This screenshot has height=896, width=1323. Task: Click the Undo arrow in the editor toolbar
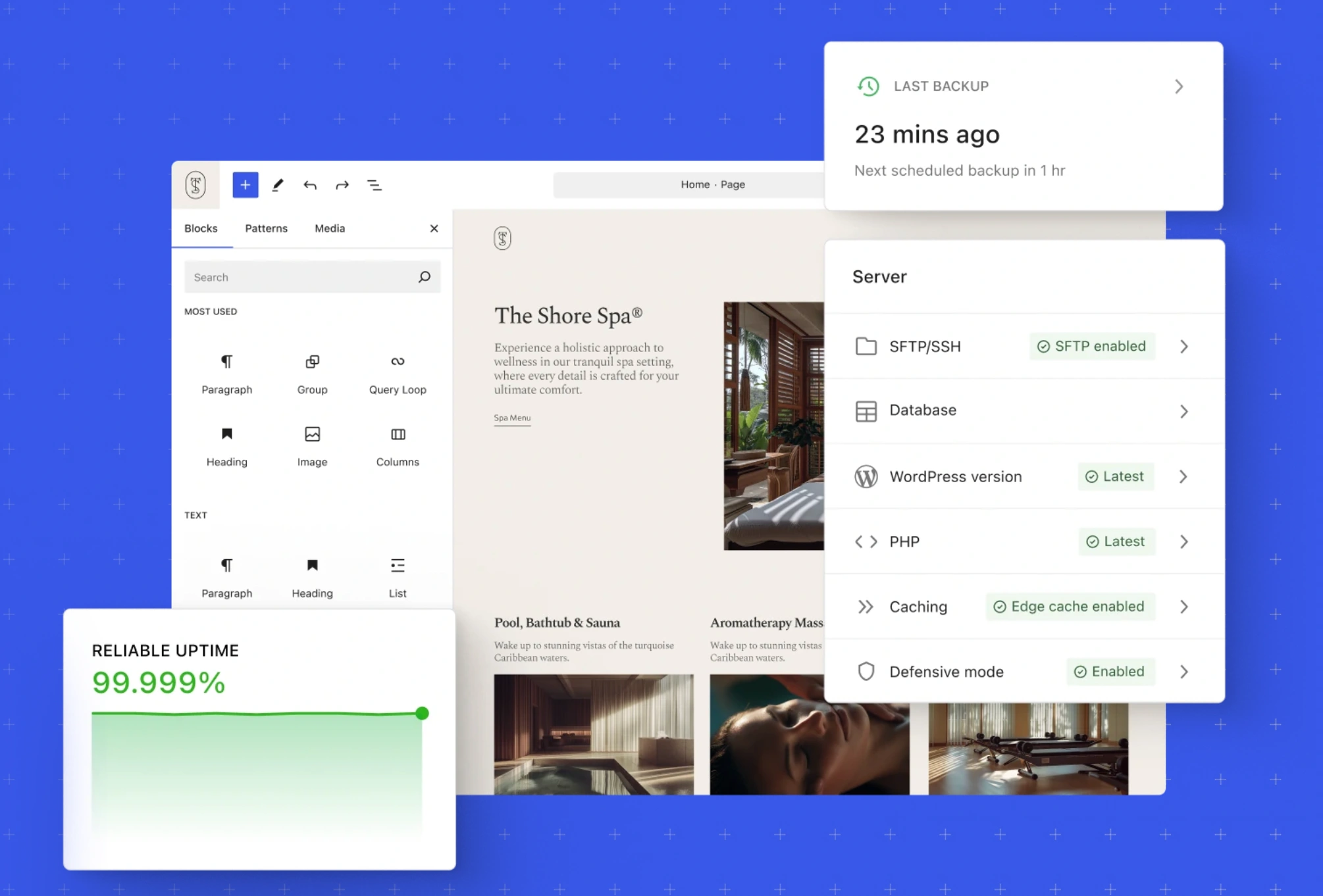pos(309,185)
